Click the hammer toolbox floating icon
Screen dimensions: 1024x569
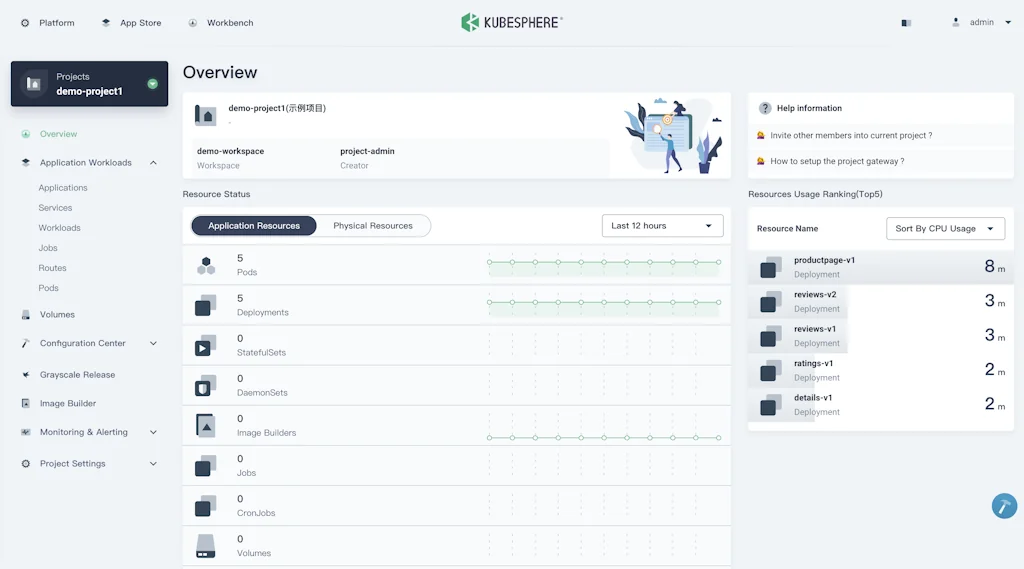1004,506
